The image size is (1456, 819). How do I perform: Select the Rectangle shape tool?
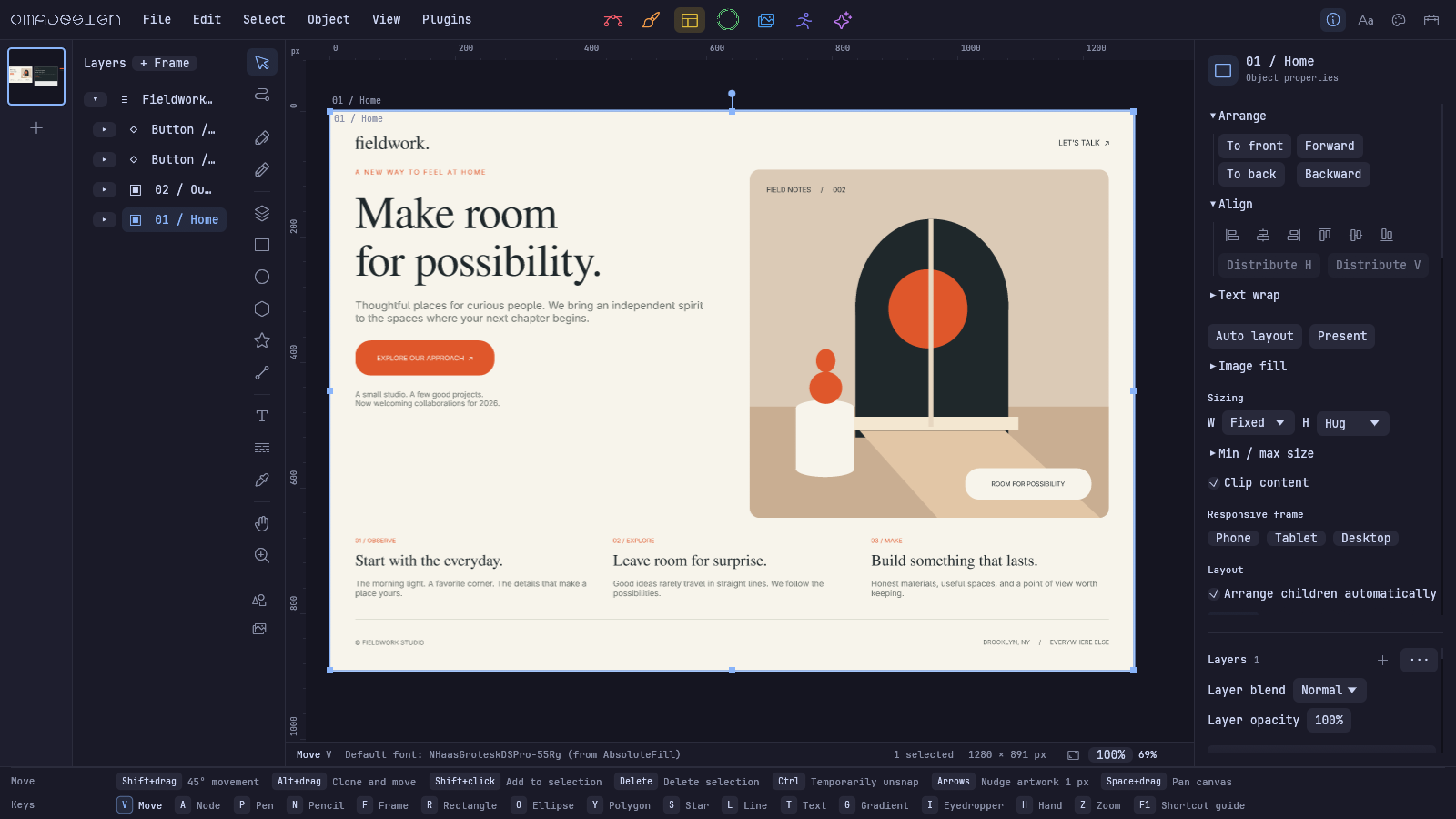(x=262, y=245)
